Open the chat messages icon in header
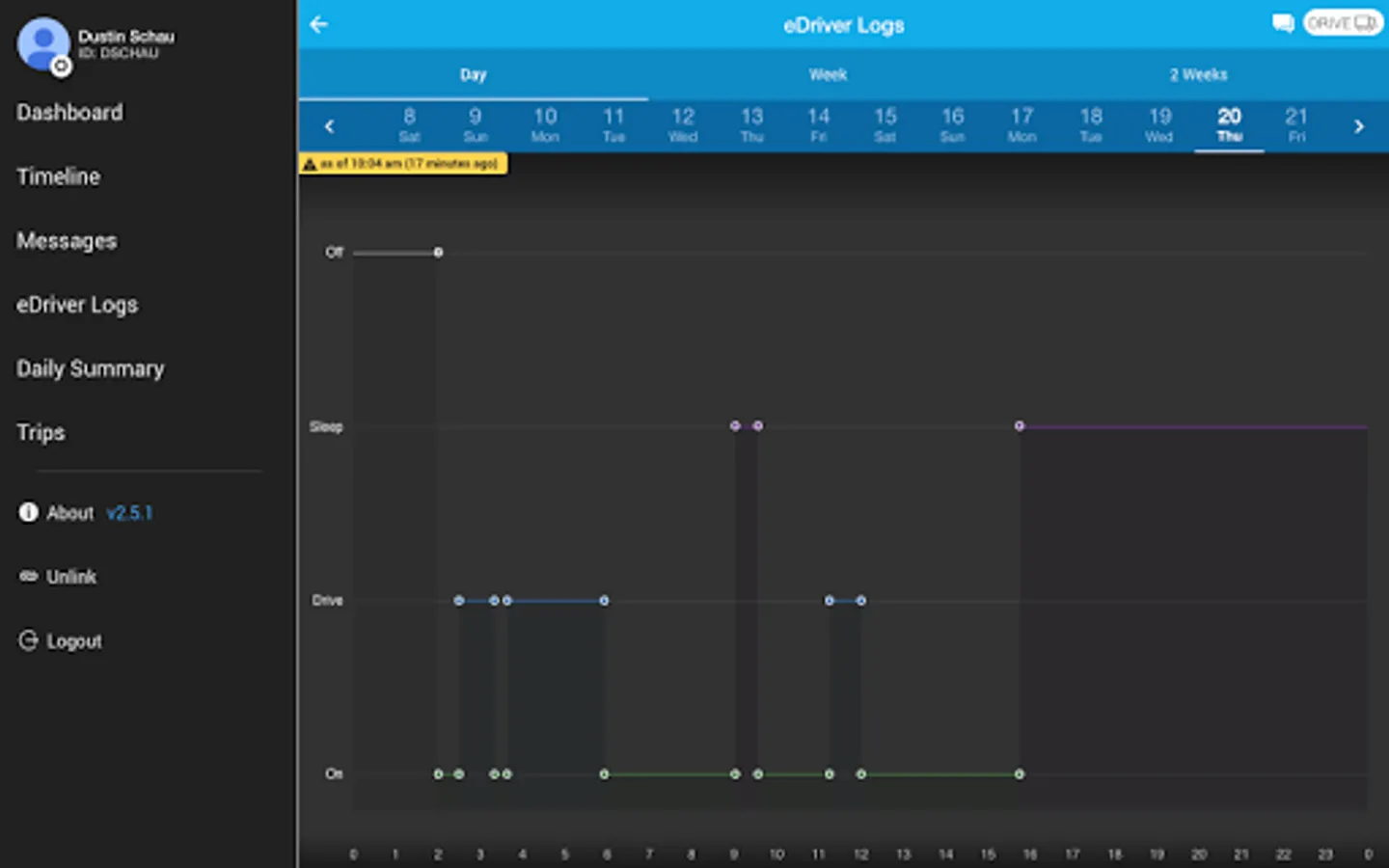This screenshot has width=1389, height=868. point(1283,23)
